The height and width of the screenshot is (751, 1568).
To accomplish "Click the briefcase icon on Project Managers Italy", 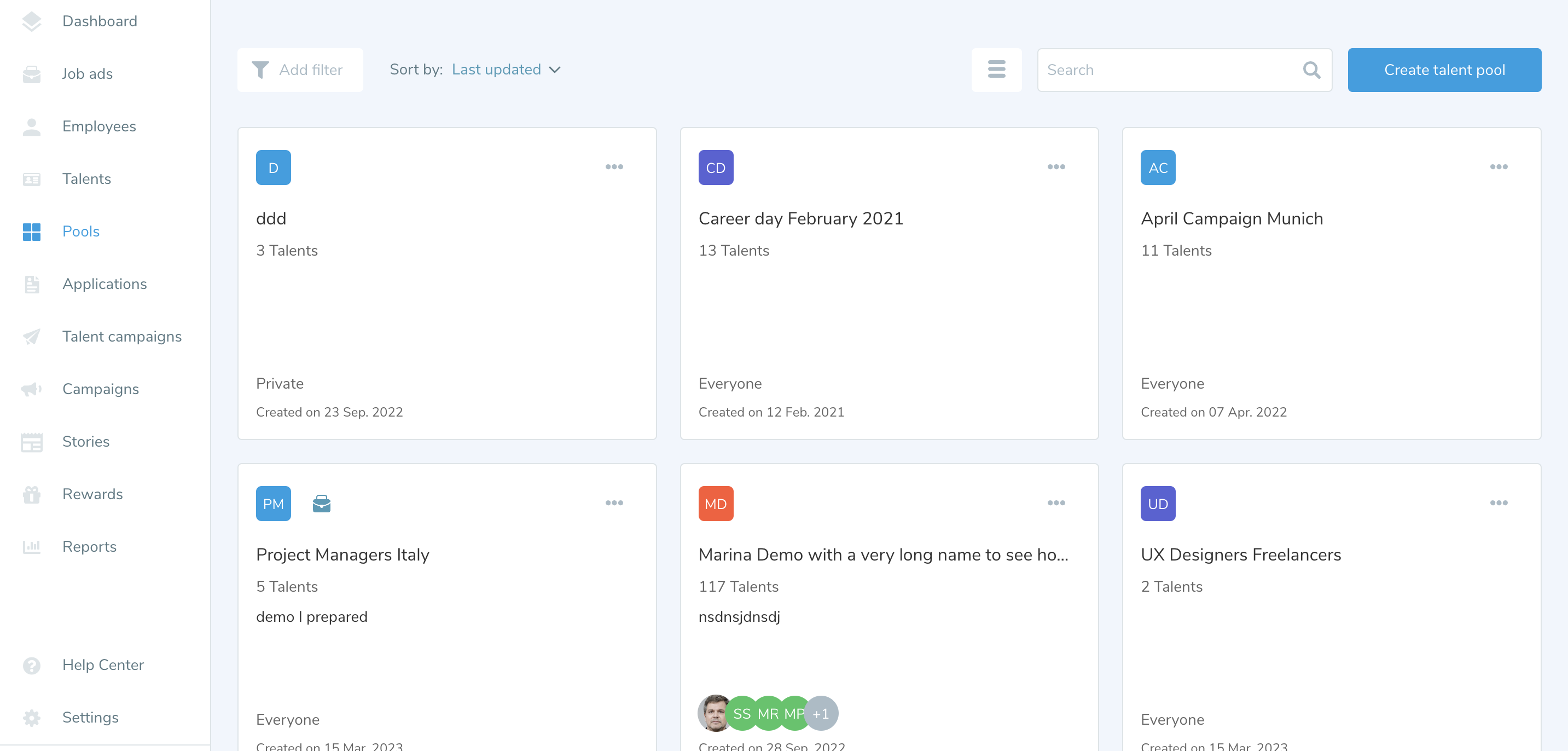I will pos(321,504).
